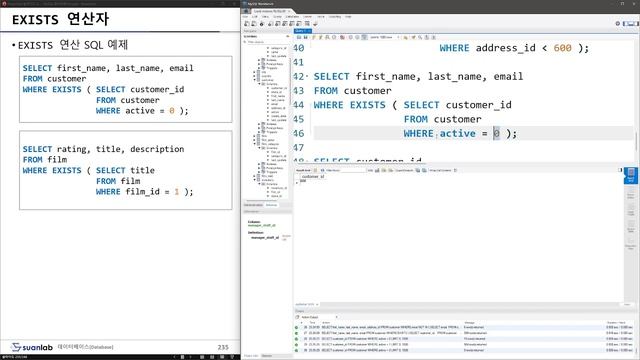640x360 pixels.
Task: Rollback the current transaction icon
Action: [x=357, y=37]
